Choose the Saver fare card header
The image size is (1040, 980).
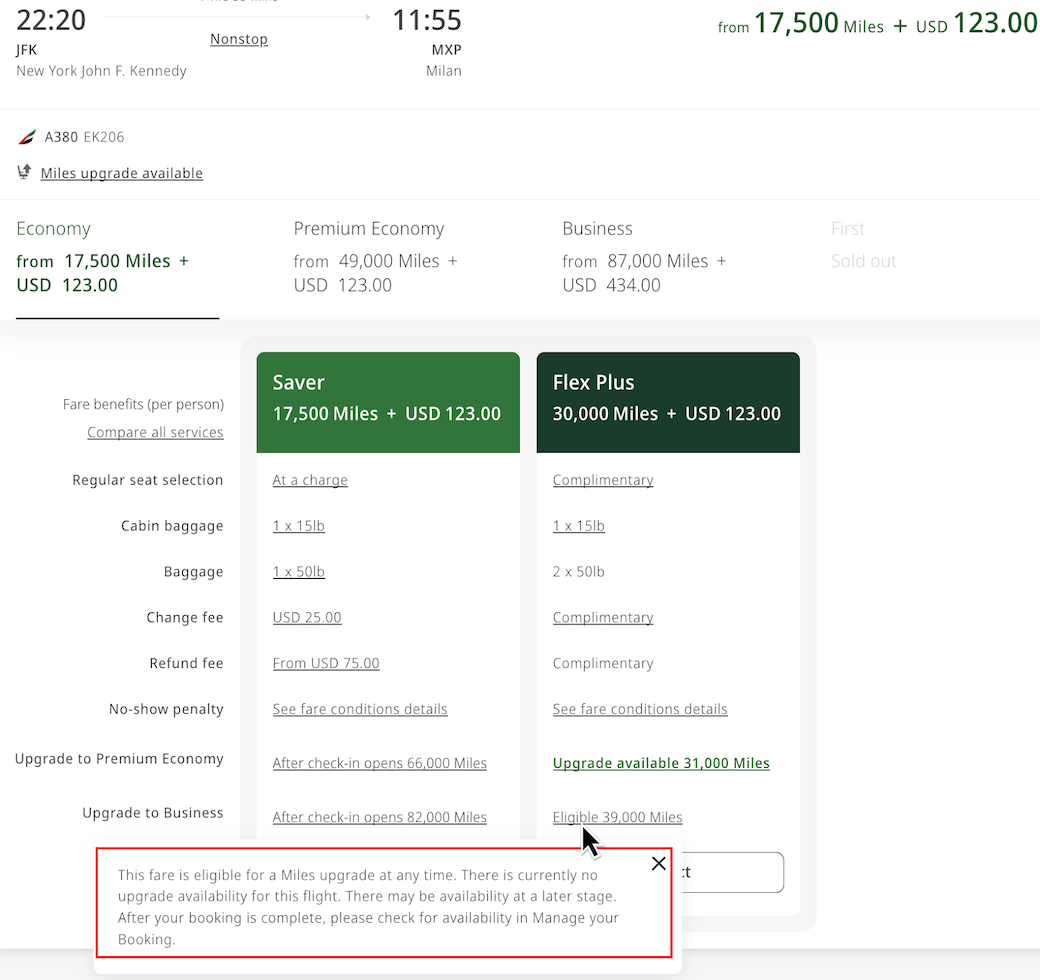388,398
